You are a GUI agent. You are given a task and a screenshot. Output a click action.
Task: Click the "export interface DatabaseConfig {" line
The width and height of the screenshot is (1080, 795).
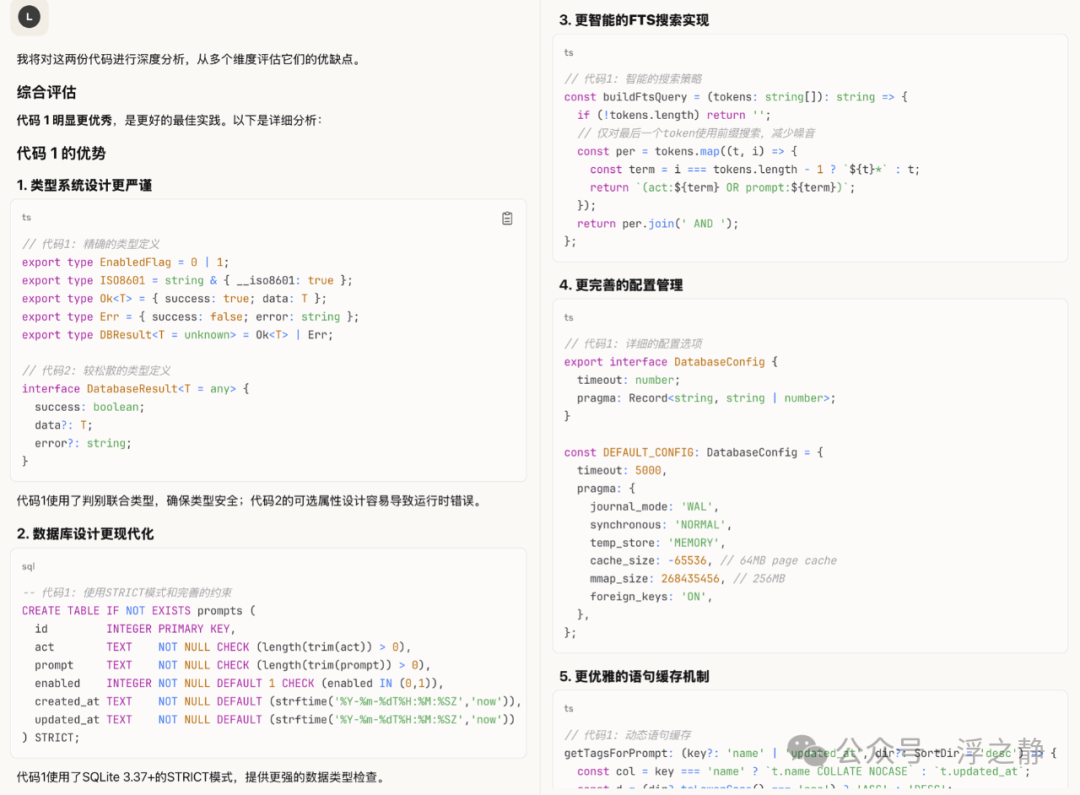671,362
